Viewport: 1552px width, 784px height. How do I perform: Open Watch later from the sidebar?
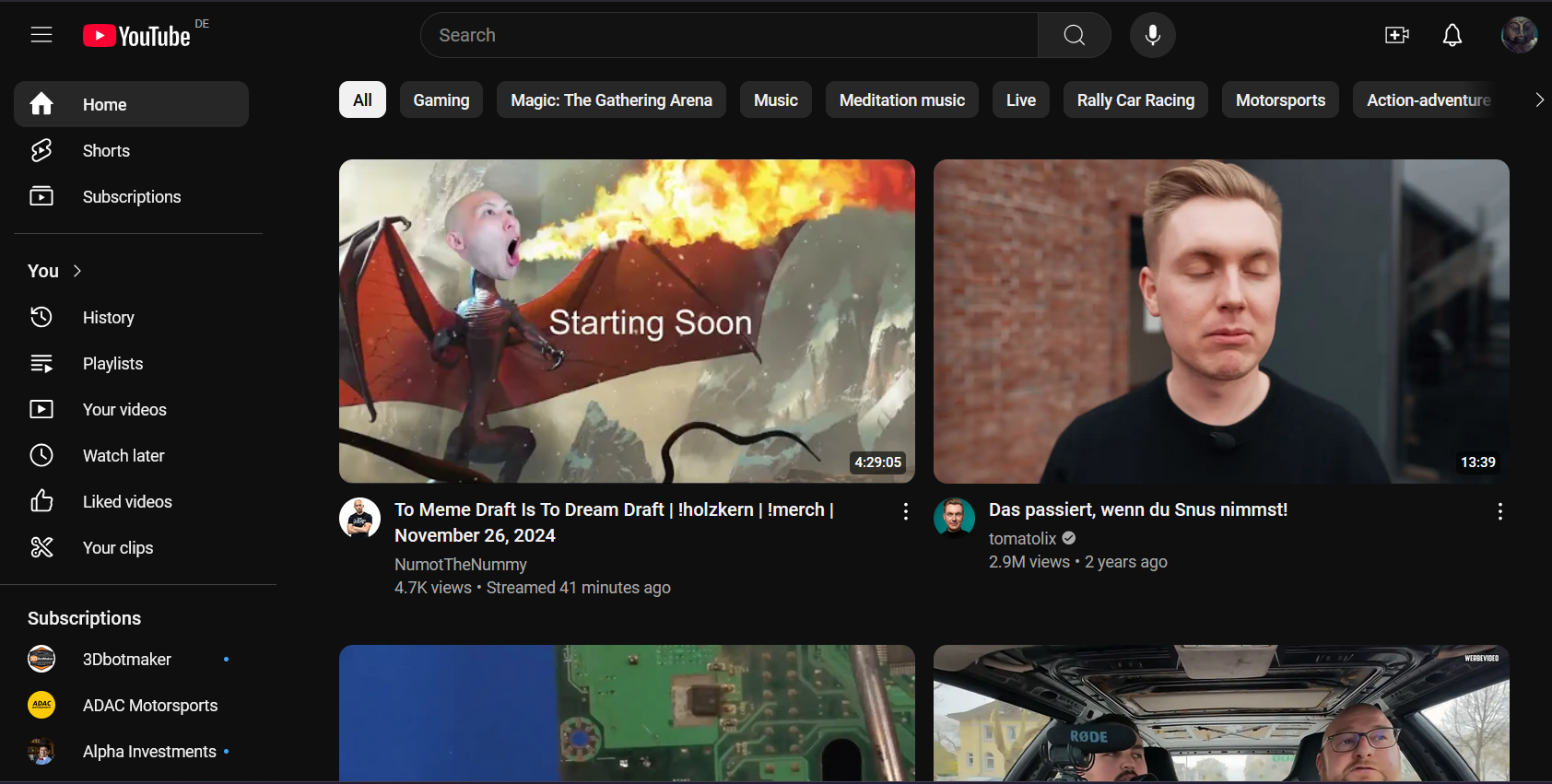pos(131,455)
